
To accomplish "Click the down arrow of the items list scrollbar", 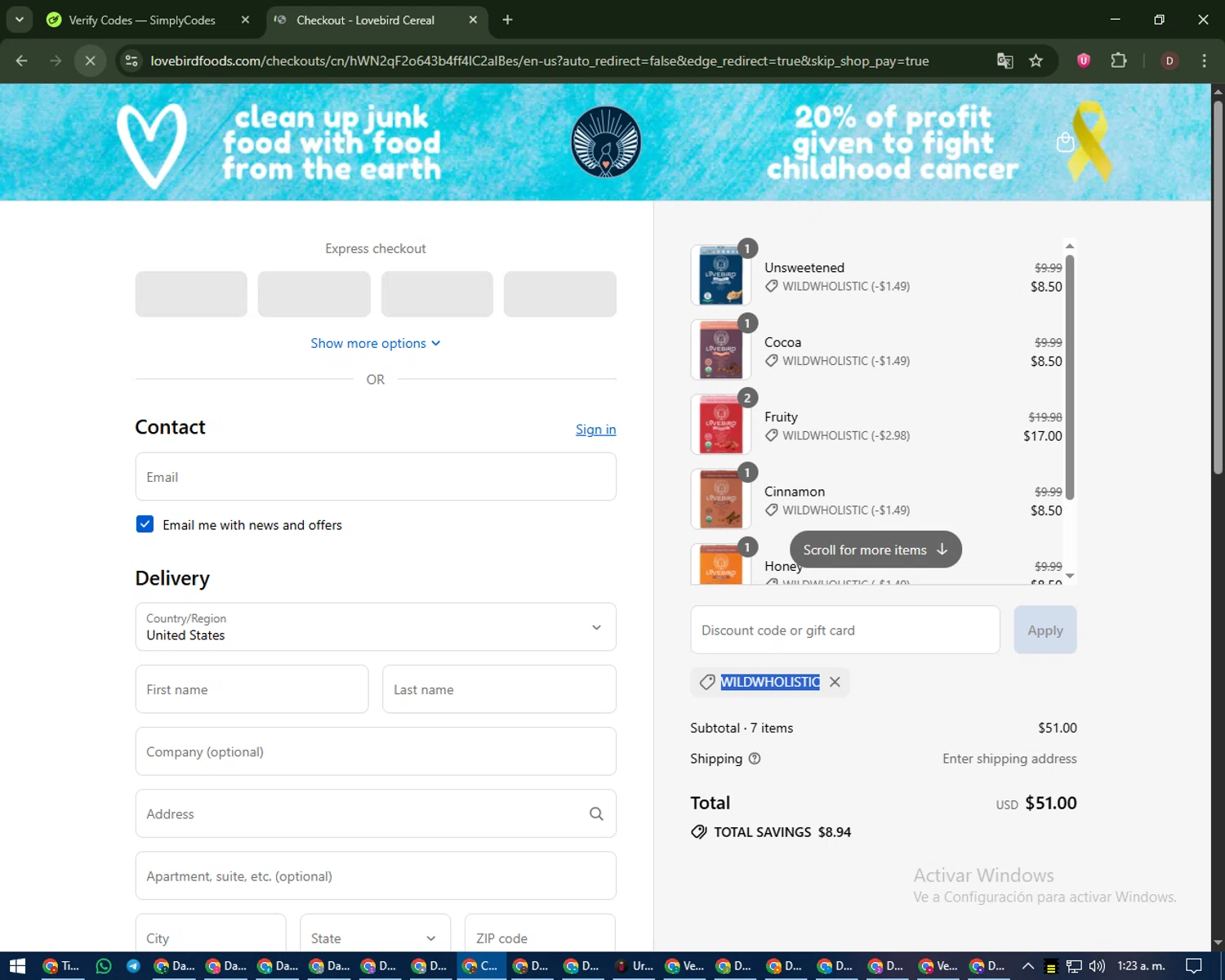I will click(1070, 576).
